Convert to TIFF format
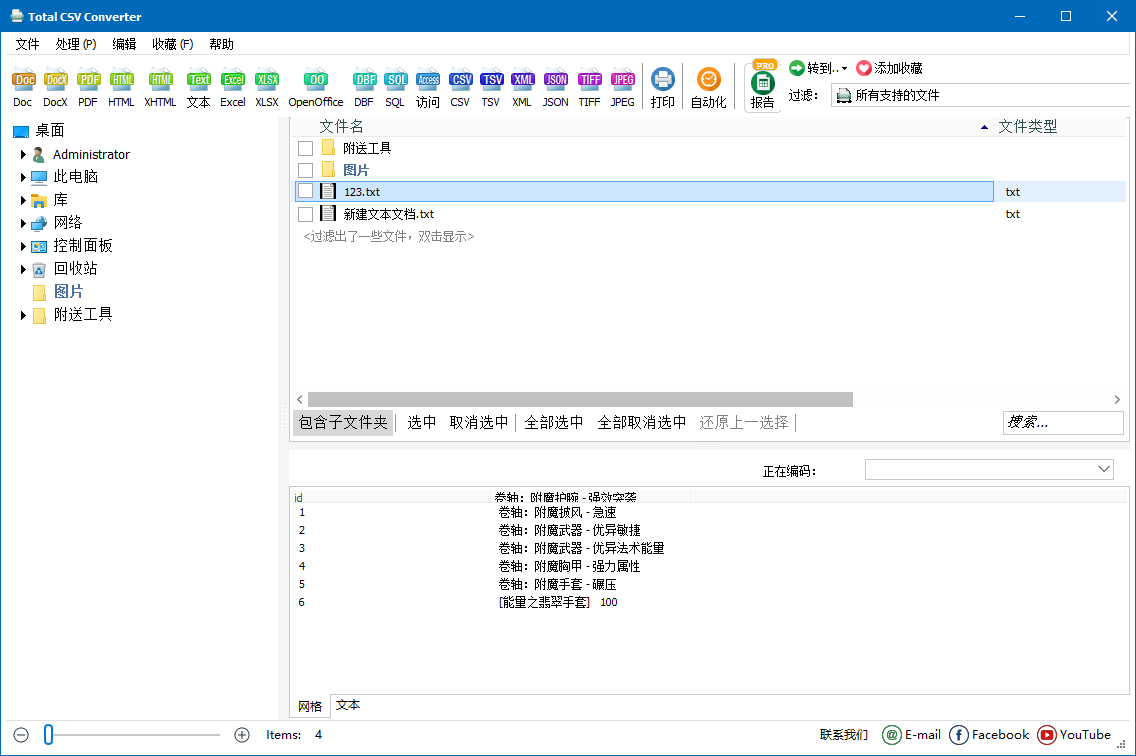1136x756 pixels. coord(590,88)
